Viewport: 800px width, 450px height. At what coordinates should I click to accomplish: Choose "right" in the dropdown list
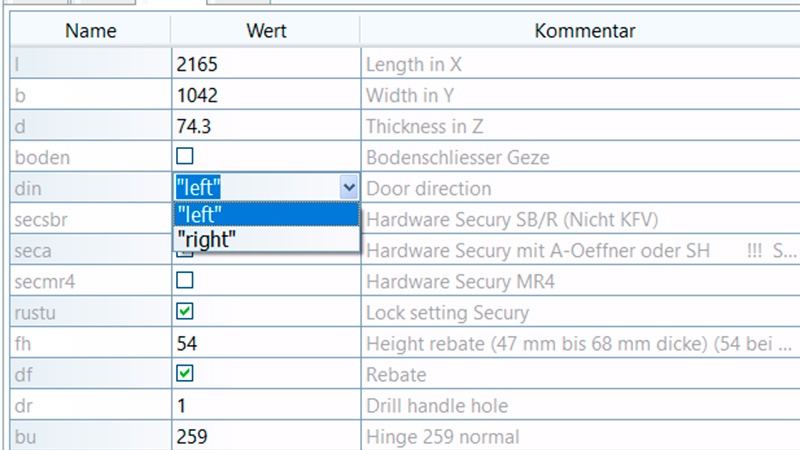coord(266,239)
